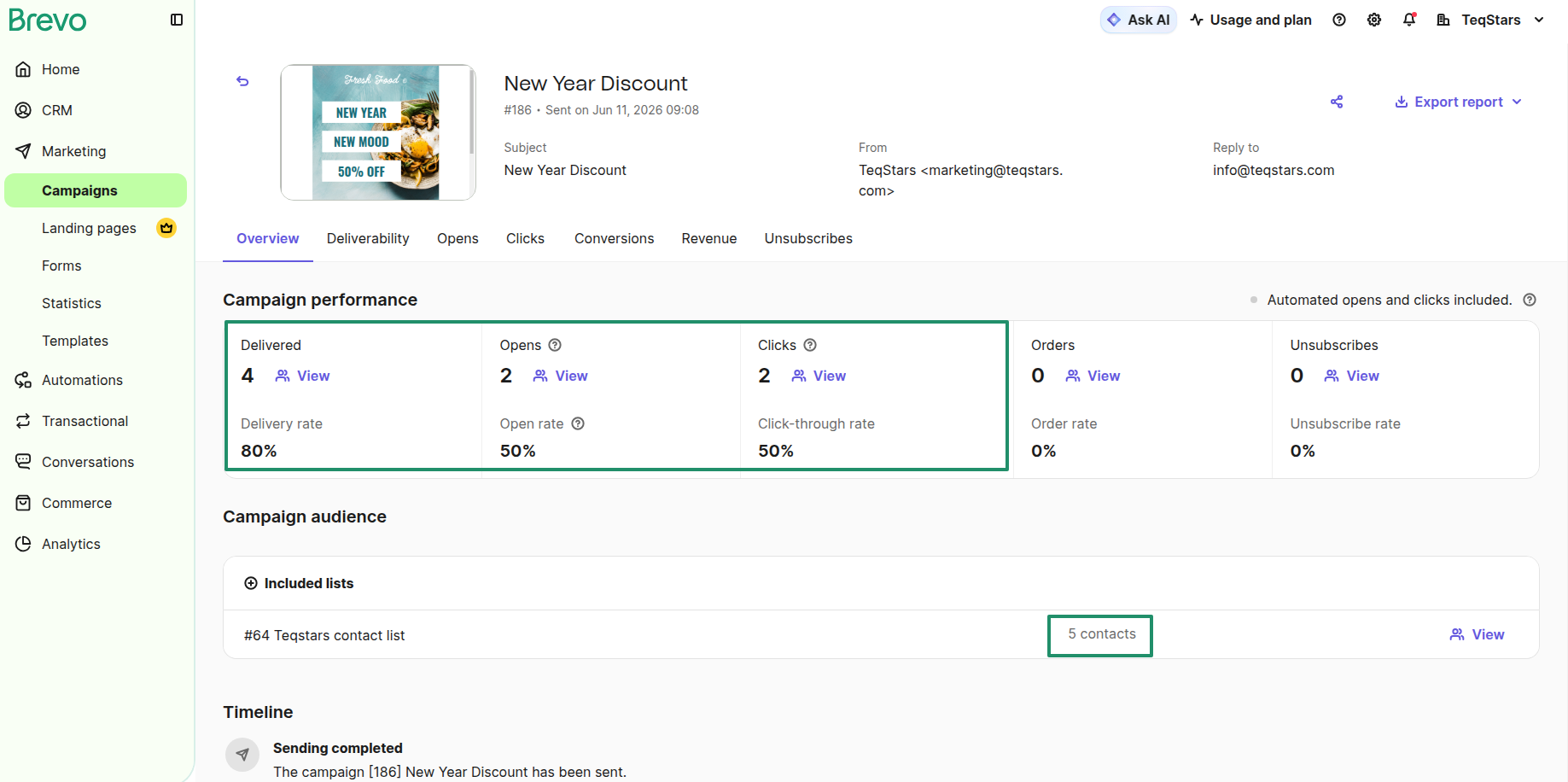The image size is (1568, 782).
Task: Open the Unsubscribes tab
Action: tap(808, 238)
